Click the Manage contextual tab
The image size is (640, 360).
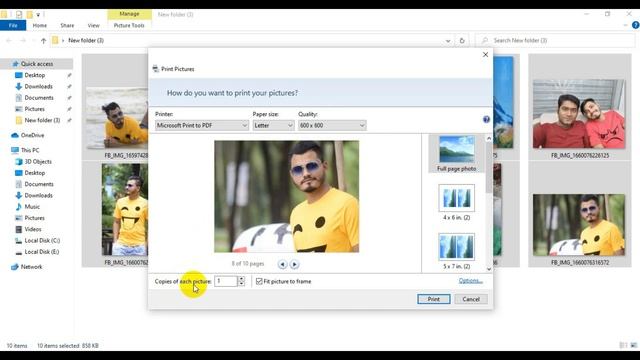[129, 14]
